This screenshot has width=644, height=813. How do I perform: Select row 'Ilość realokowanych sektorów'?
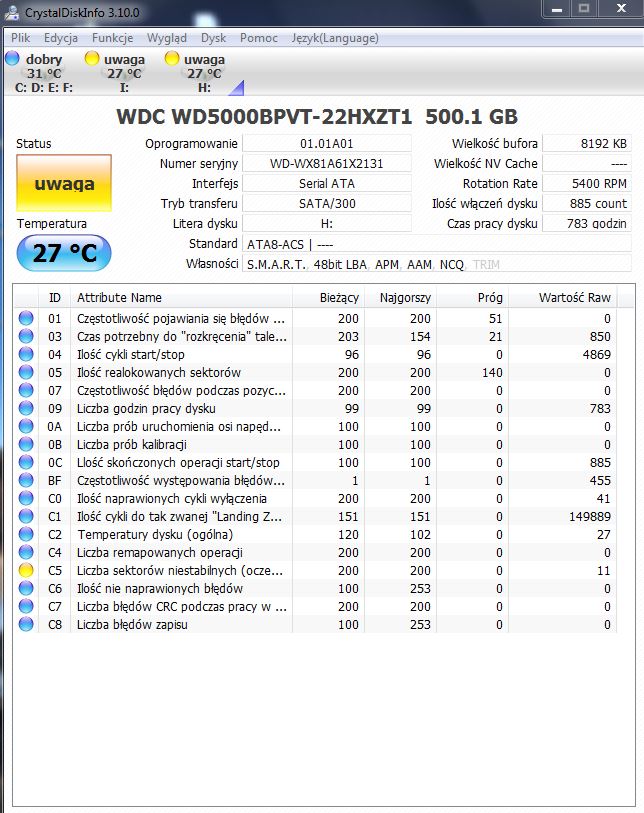click(315, 372)
